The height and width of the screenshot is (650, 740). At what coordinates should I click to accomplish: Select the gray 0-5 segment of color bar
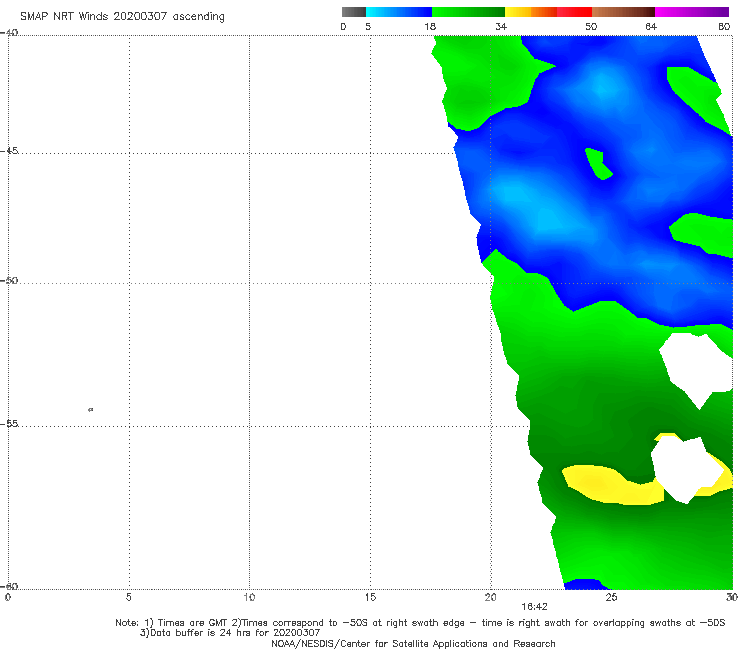point(354,12)
